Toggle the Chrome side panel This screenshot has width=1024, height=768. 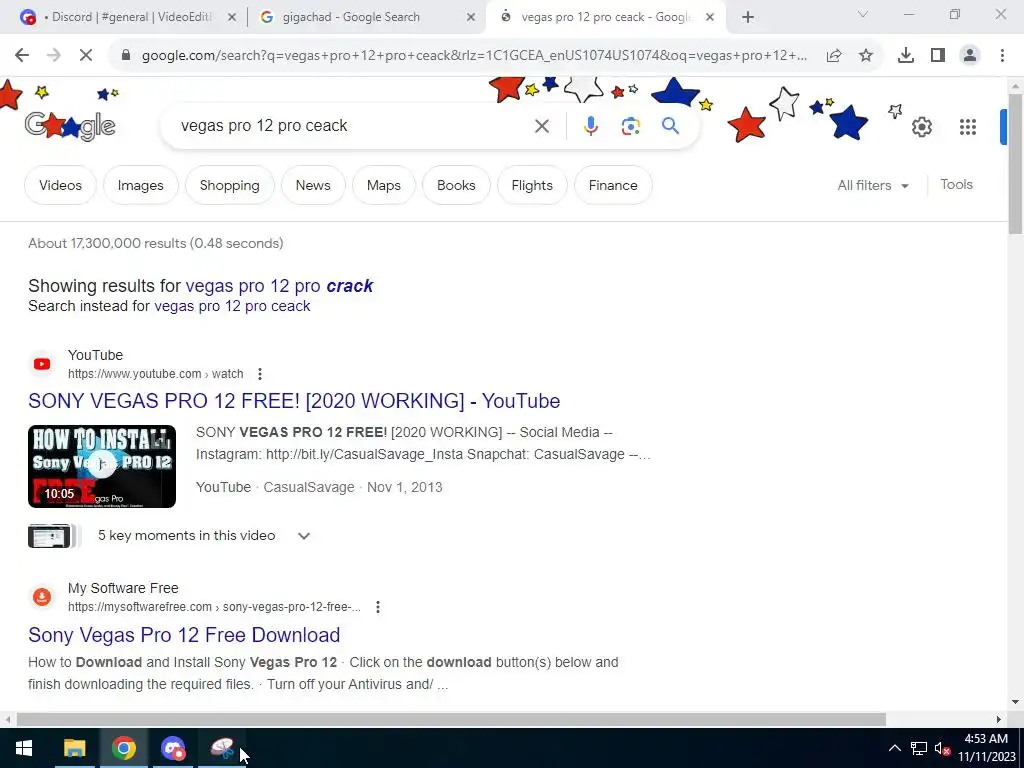tap(938, 56)
